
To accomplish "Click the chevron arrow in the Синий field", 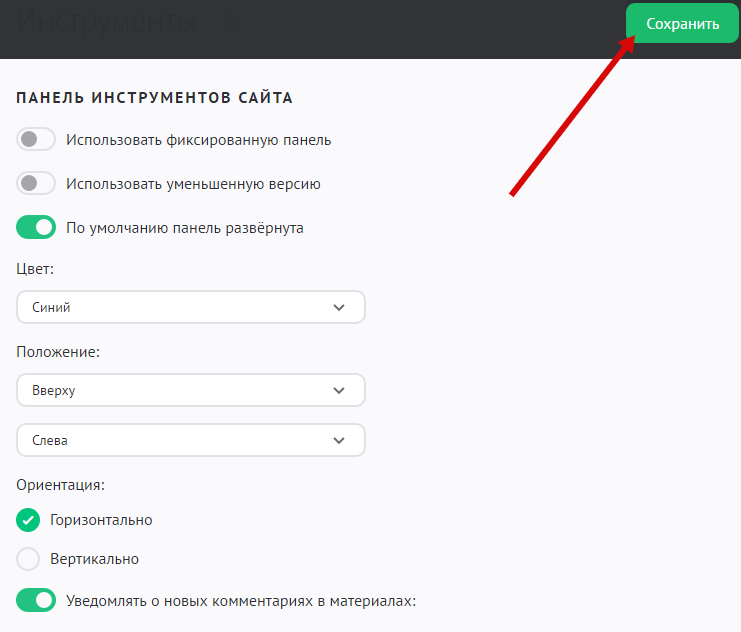I will (339, 308).
